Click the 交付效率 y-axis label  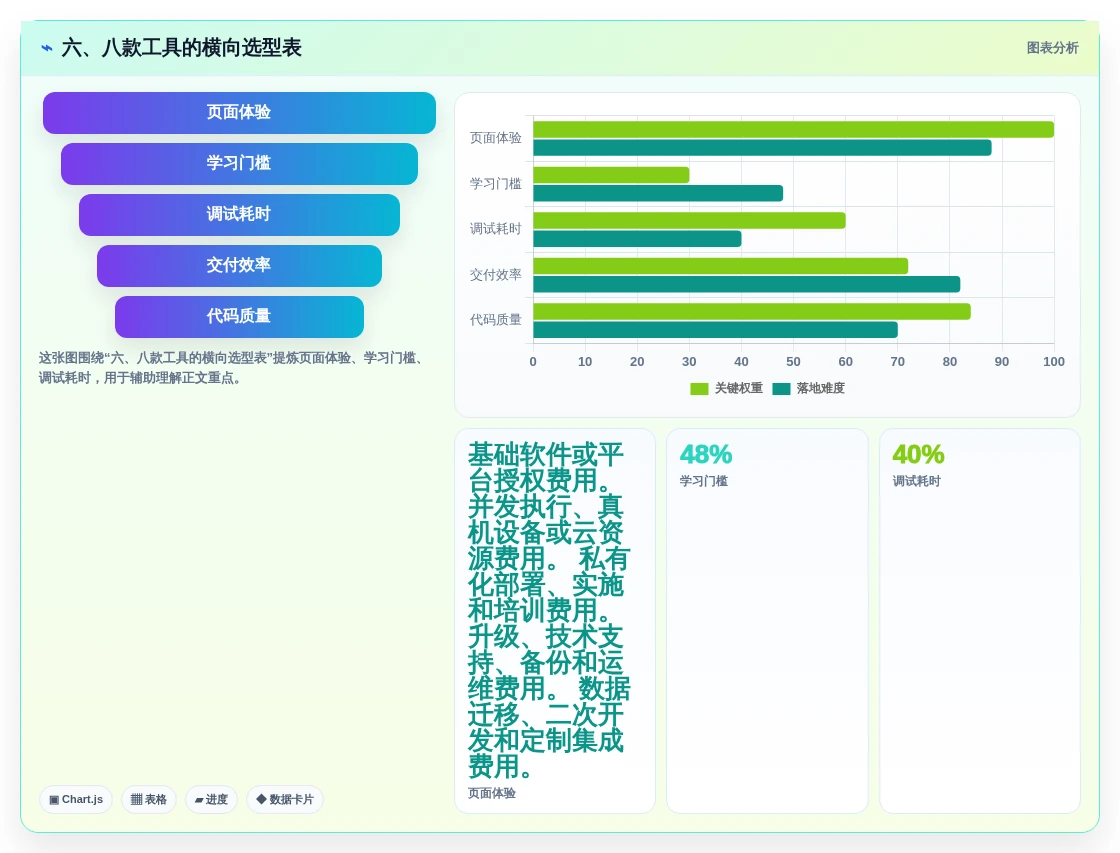pos(495,274)
